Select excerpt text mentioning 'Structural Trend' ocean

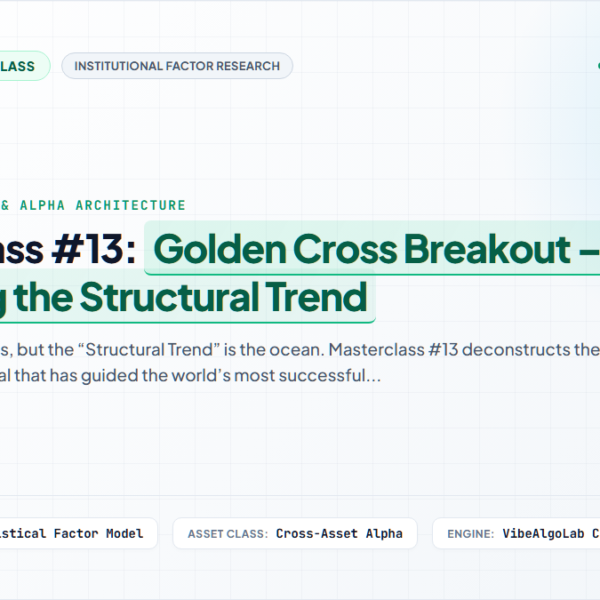(x=300, y=349)
